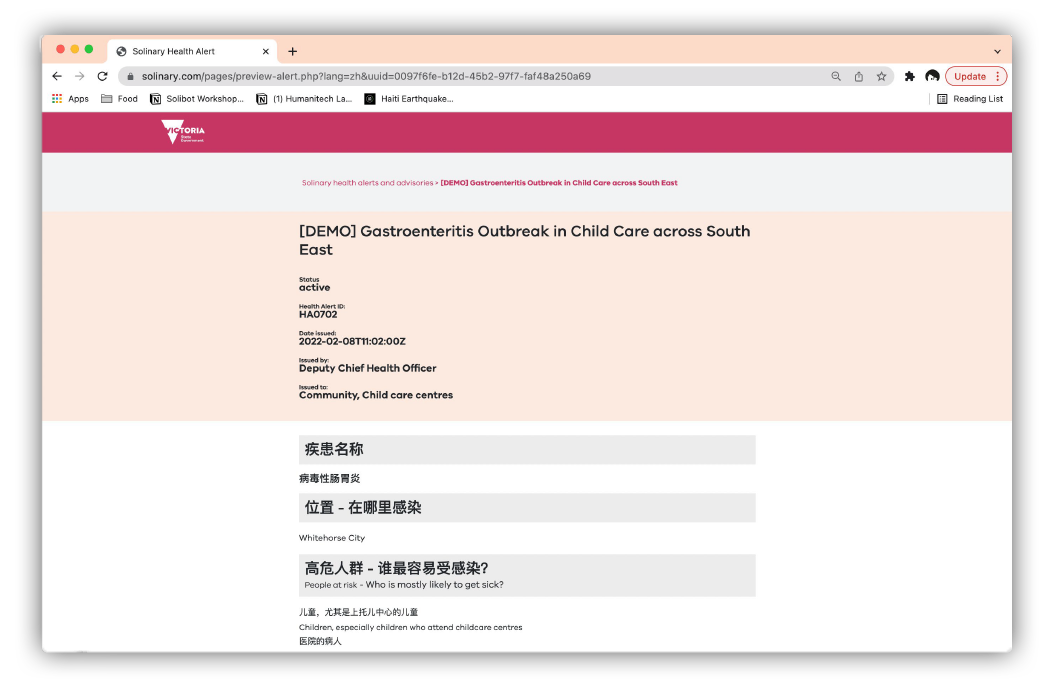This screenshot has height=694, width=1063.
Task: Open the Apps launcher grid
Action: coord(57,98)
